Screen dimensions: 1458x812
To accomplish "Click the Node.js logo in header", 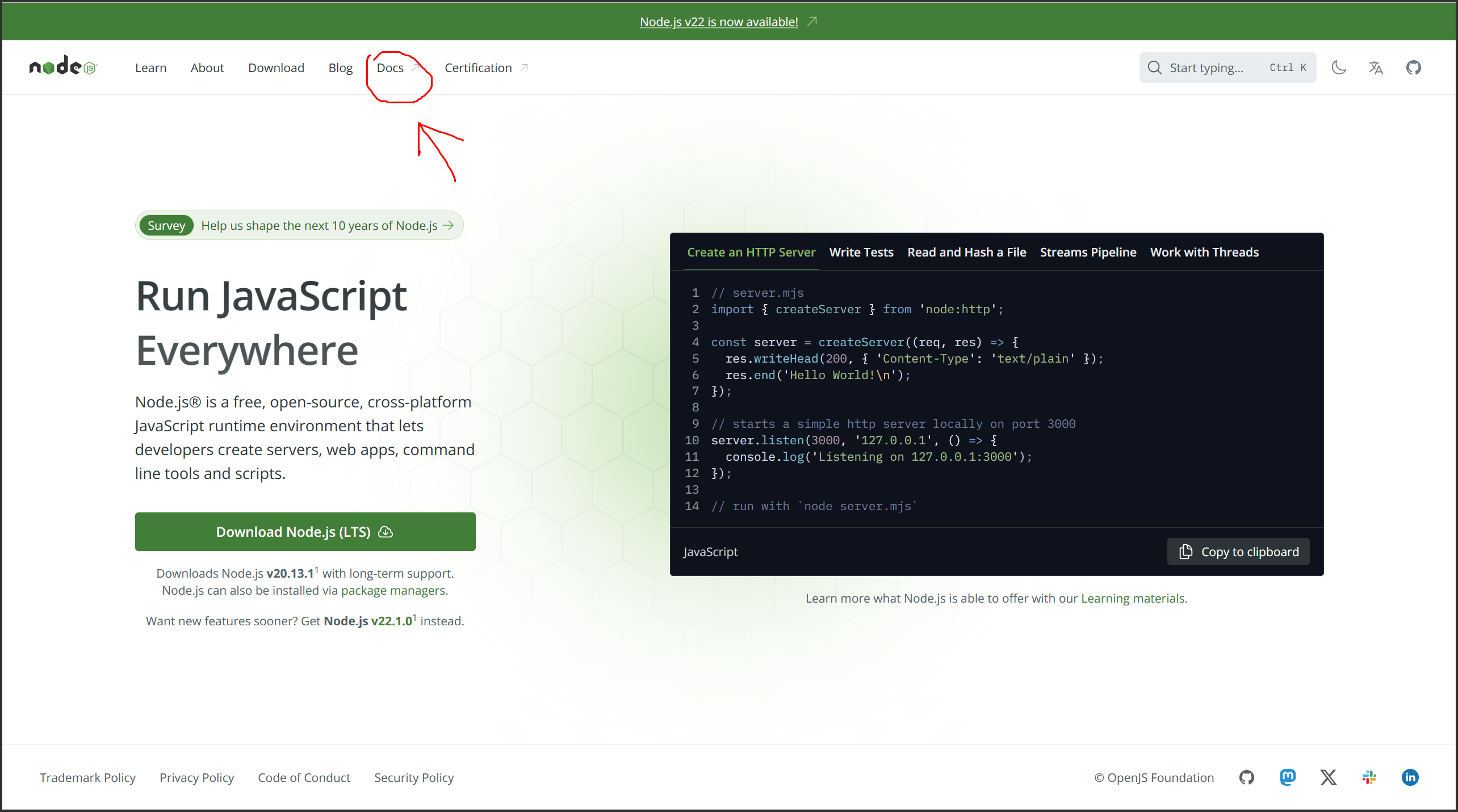I will tap(63, 67).
